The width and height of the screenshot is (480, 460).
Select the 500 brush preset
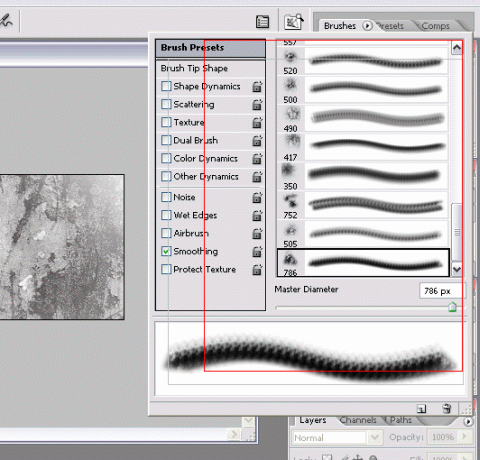pyautogui.click(x=363, y=90)
